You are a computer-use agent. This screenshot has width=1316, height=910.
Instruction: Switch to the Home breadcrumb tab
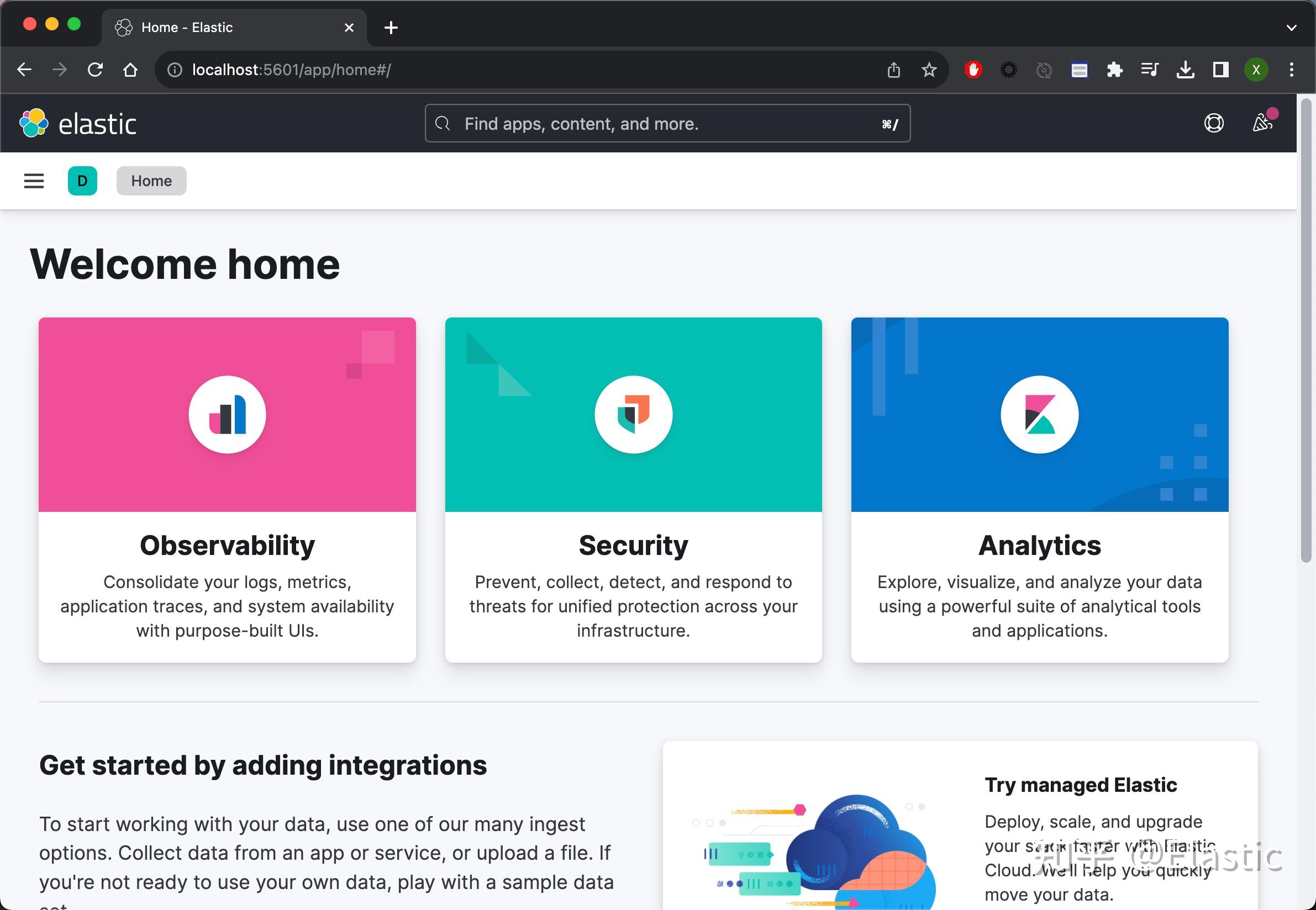coord(151,181)
